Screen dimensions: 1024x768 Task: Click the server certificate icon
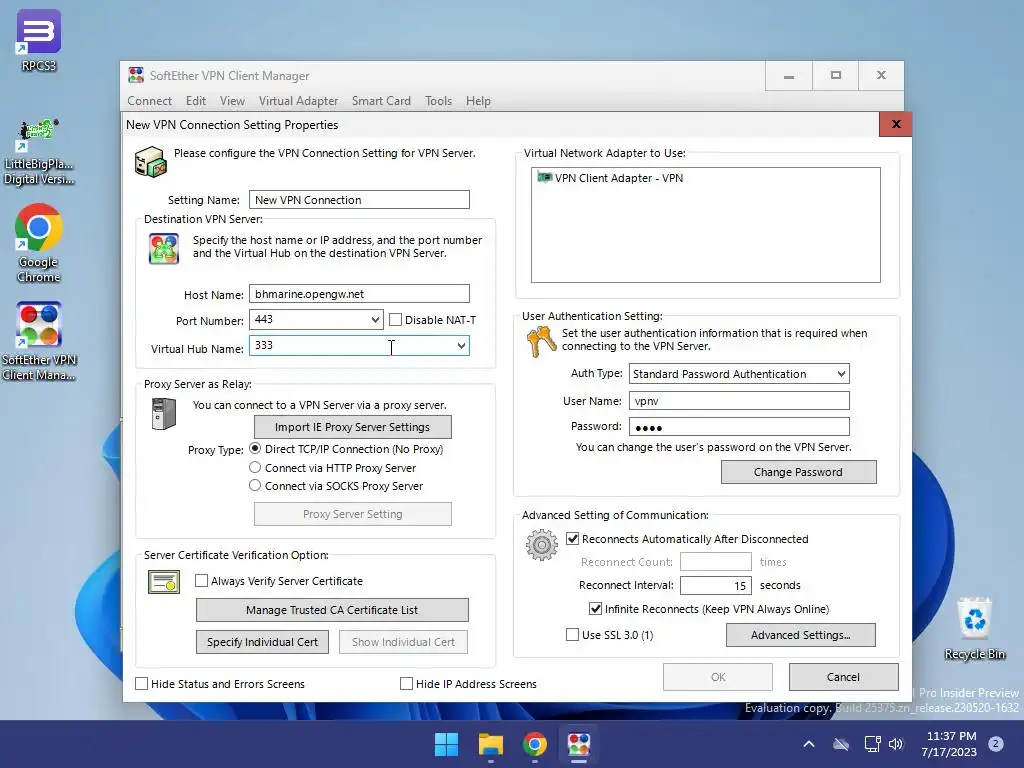(x=164, y=582)
